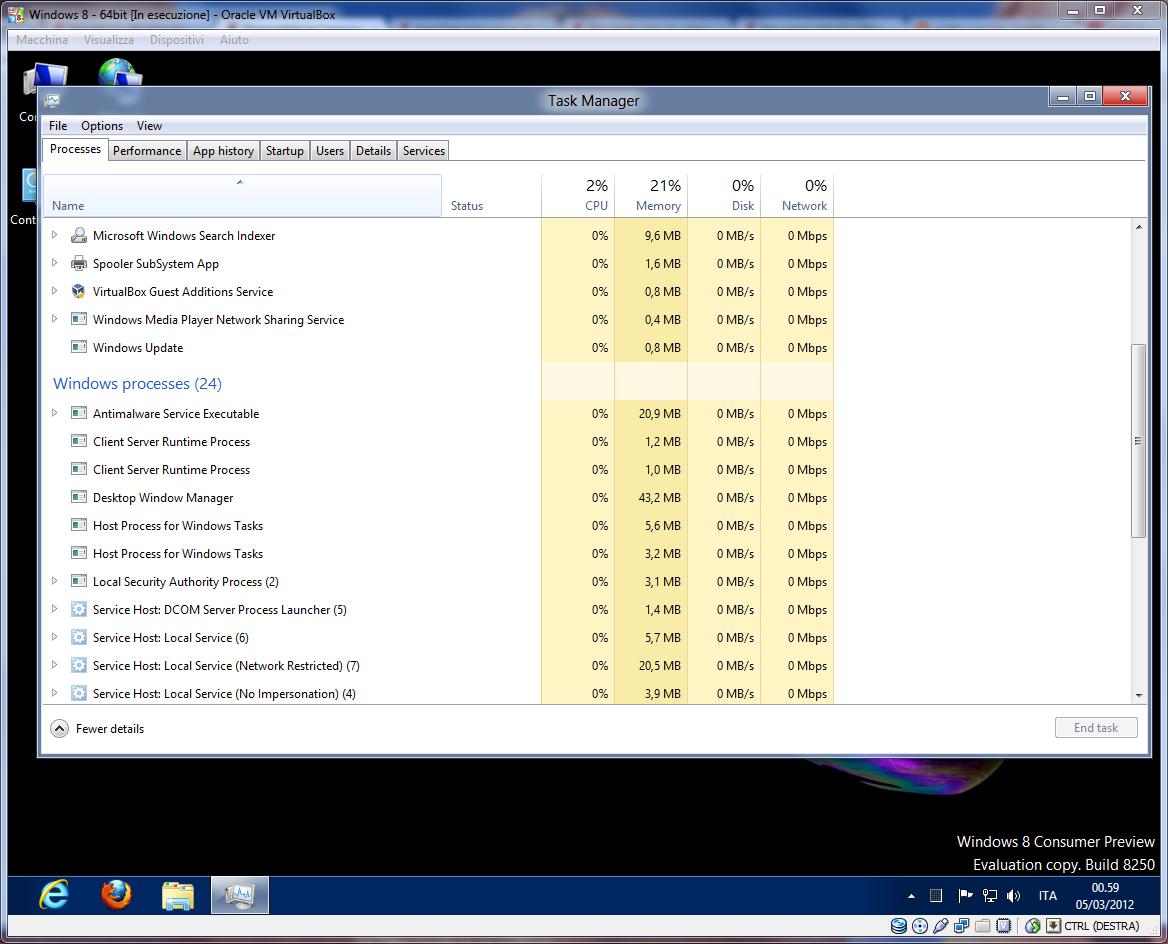Open the Options menu in Task Manager
Screen dimensions: 1168x944
click(102, 126)
